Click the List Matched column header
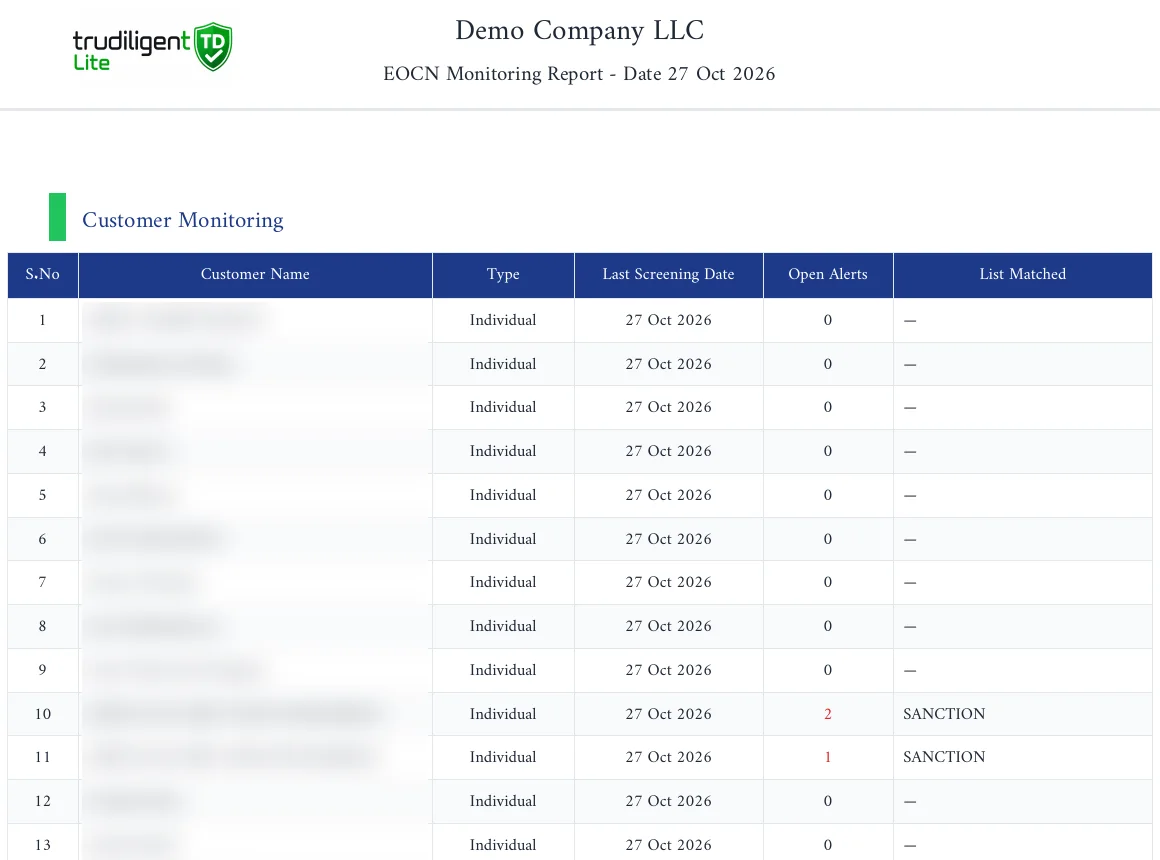Viewport: 1160px width, 860px height. tap(1022, 275)
